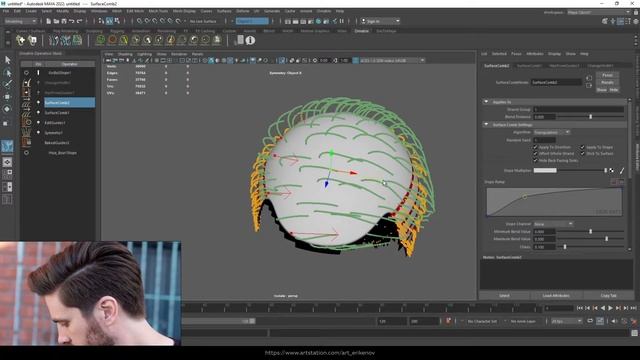Click the Select button below notes

point(504,296)
